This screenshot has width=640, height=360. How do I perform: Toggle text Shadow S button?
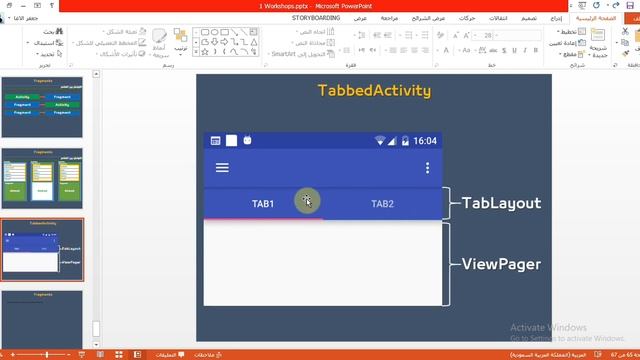[504, 50]
